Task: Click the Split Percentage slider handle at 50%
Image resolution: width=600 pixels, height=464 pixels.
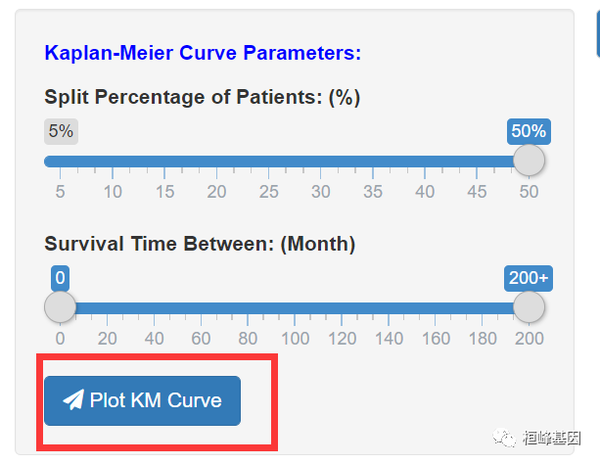Action: pos(528,160)
